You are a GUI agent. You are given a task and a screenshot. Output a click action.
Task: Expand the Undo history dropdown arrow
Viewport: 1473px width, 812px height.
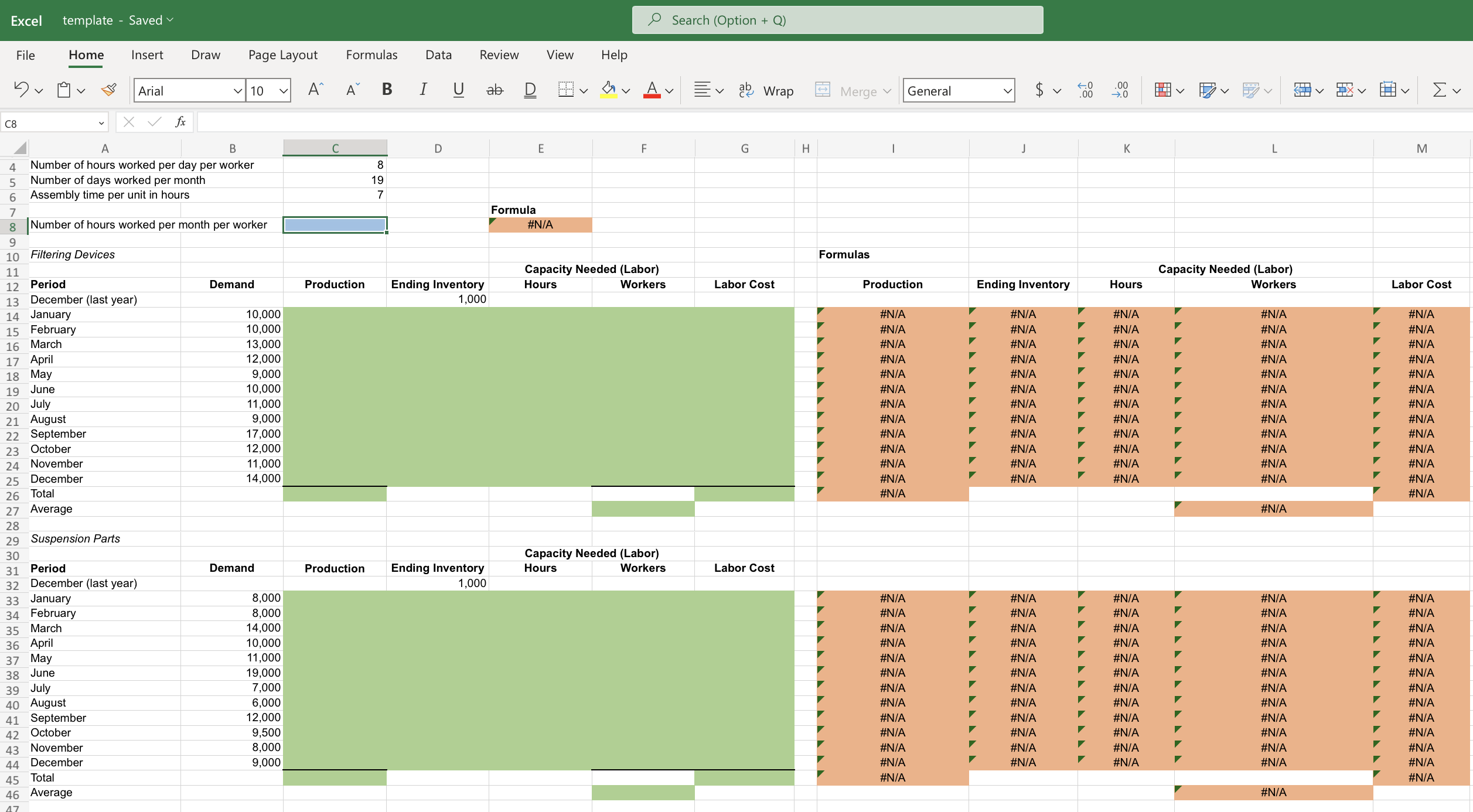click(39, 91)
